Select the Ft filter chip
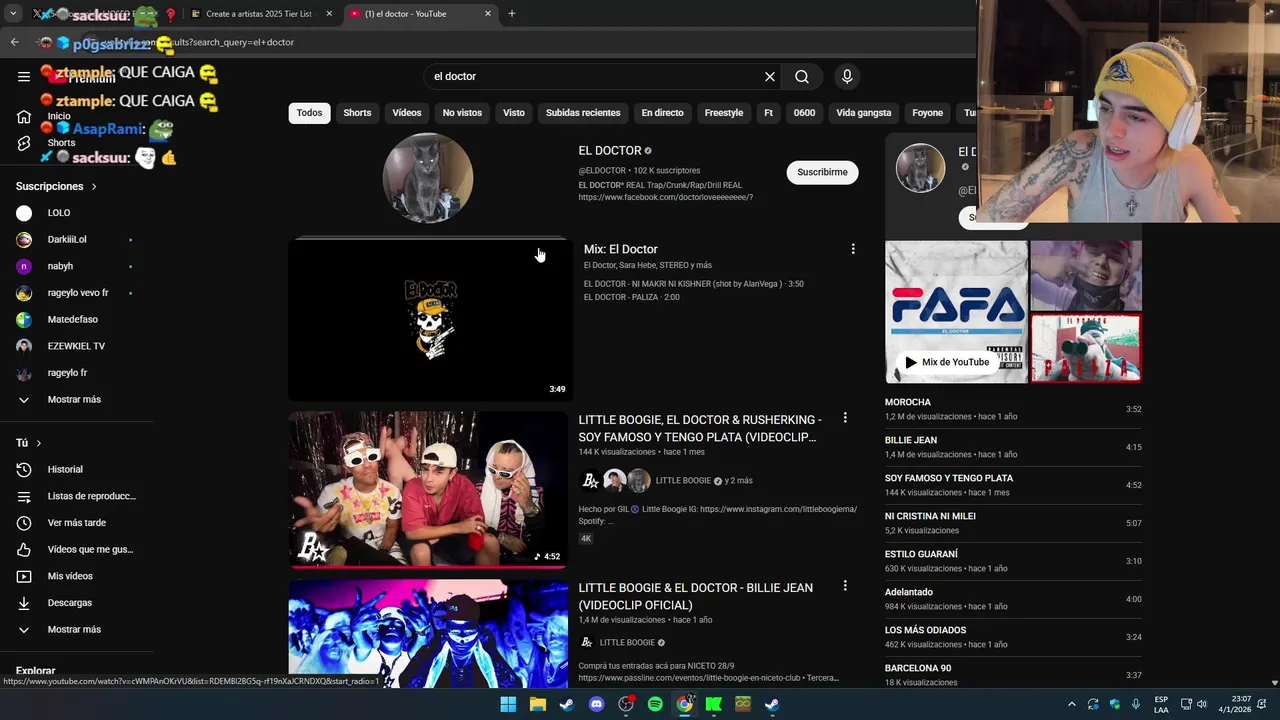 768,113
